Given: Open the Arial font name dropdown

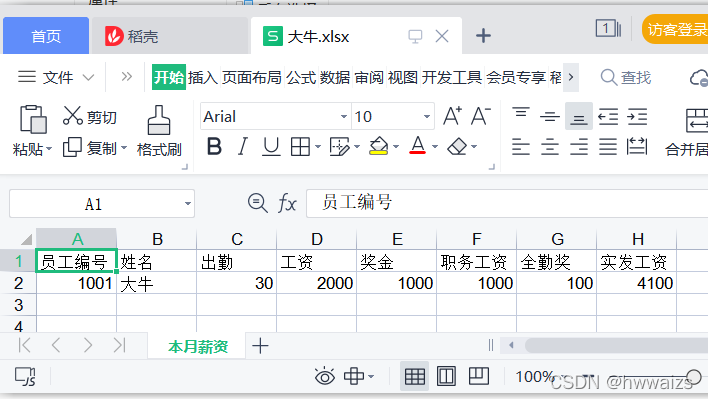Looking at the screenshot, I should [x=344, y=116].
